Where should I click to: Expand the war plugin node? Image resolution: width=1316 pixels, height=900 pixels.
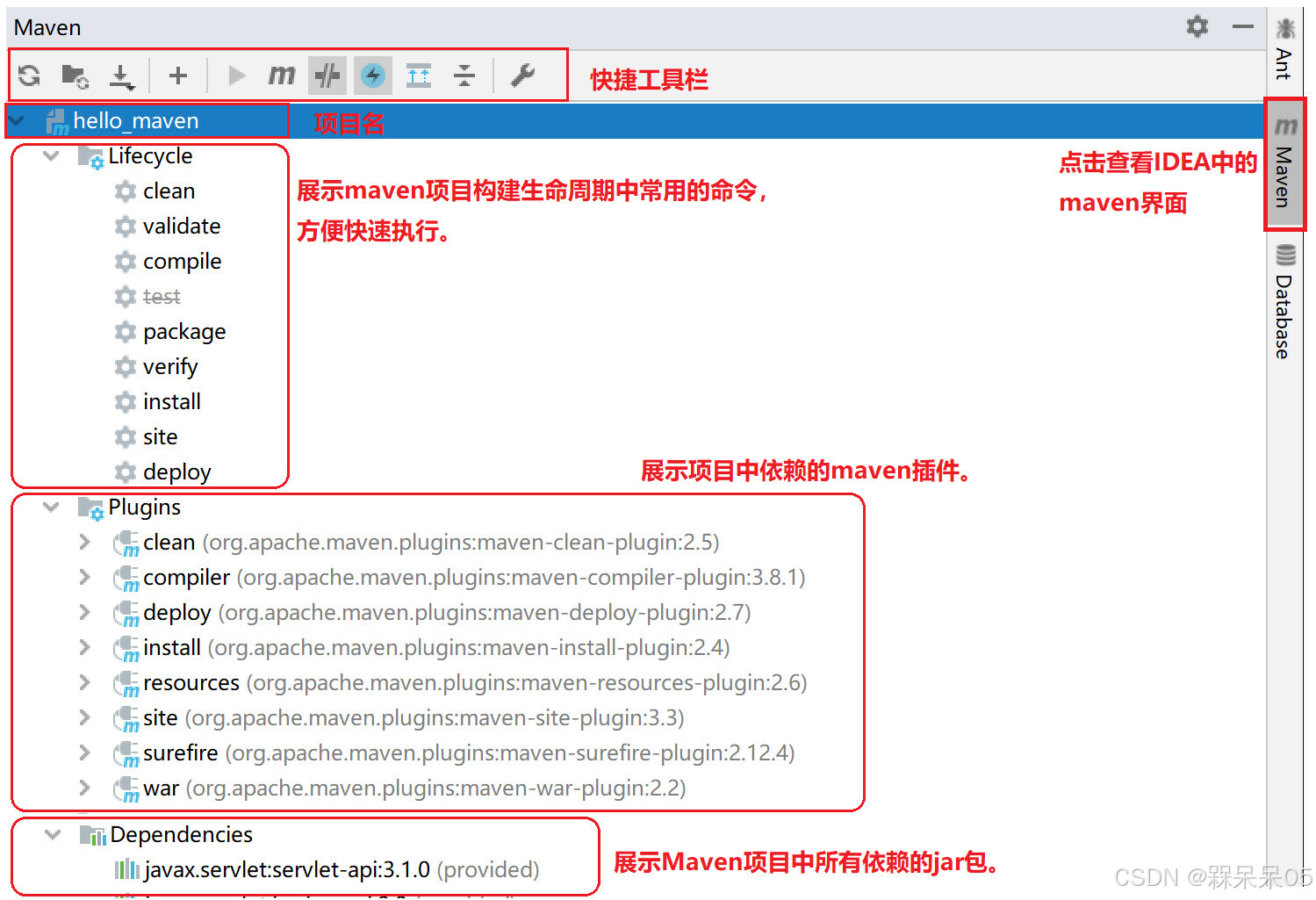tap(85, 788)
